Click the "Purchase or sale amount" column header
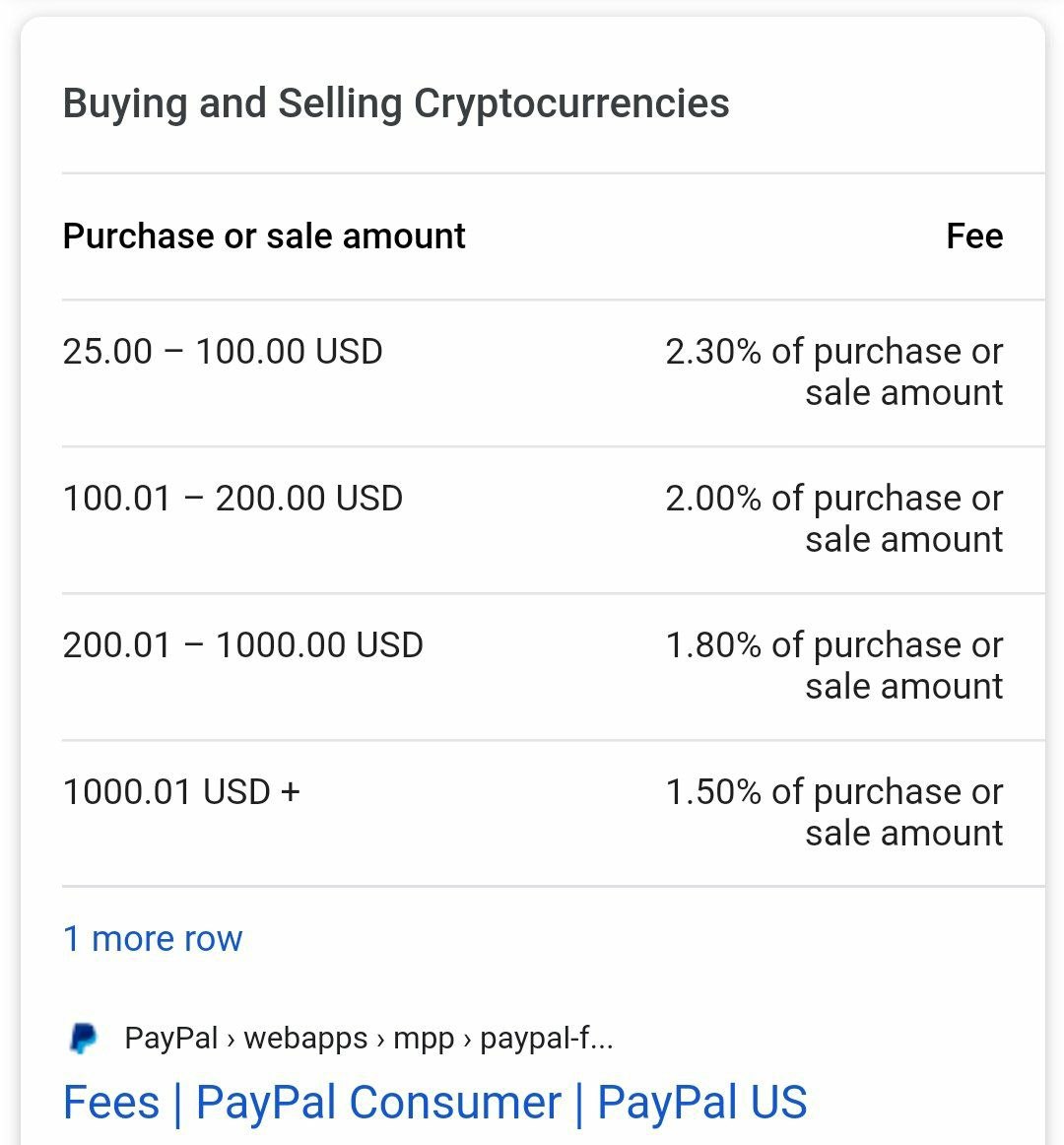The width and height of the screenshot is (1064, 1145). (264, 236)
